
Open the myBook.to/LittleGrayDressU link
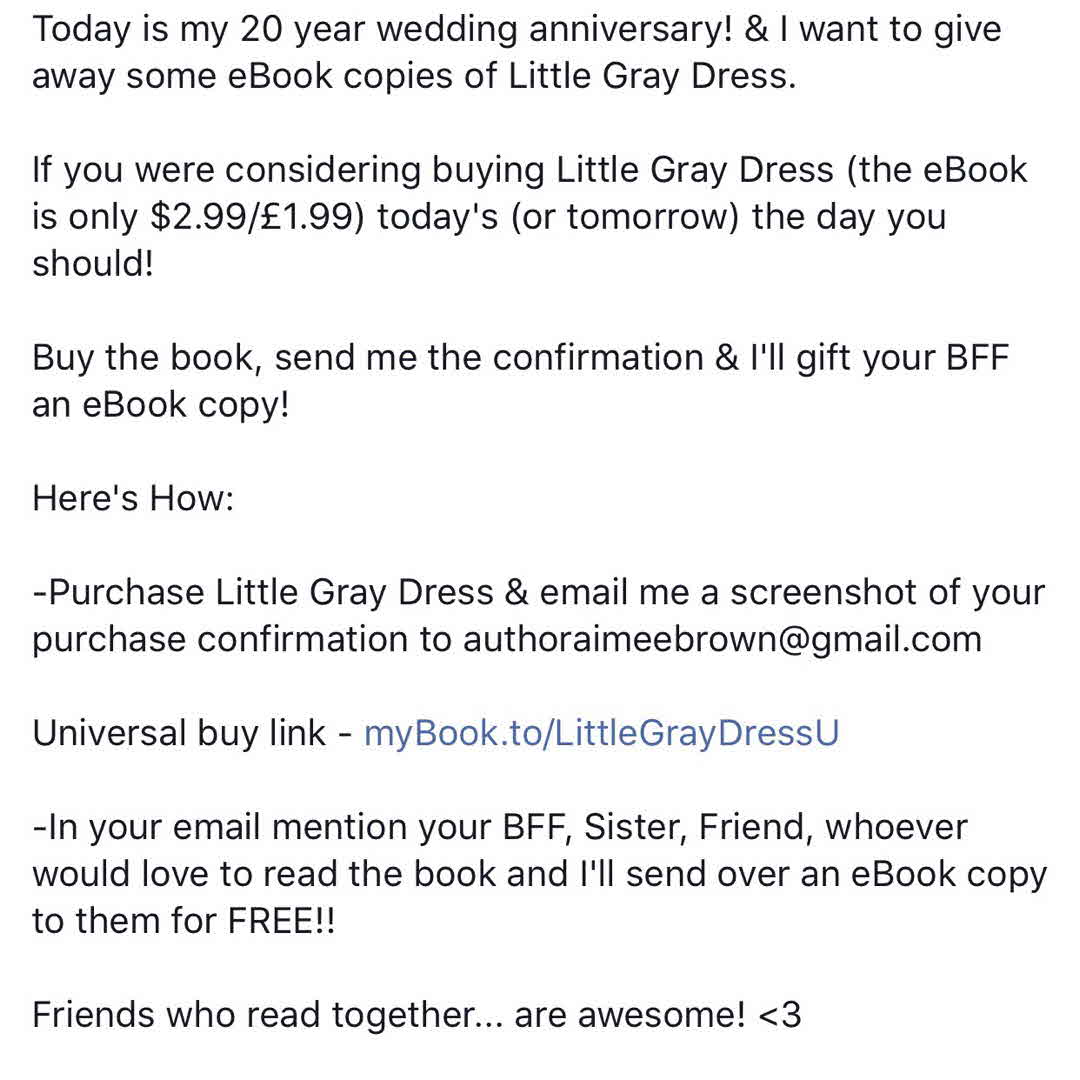pos(601,734)
